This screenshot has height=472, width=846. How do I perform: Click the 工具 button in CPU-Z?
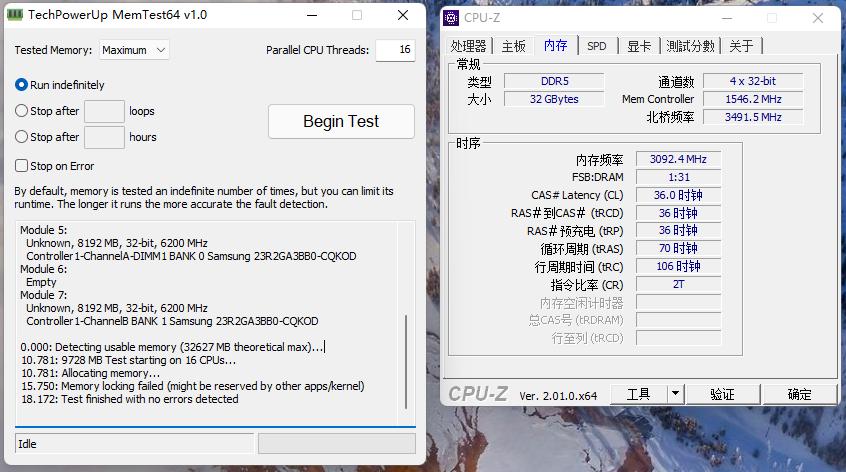point(638,394)
